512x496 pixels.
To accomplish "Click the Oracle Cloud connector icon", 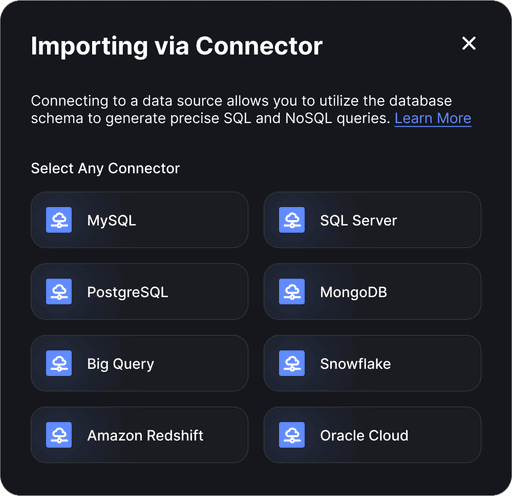I will point(292,435).
